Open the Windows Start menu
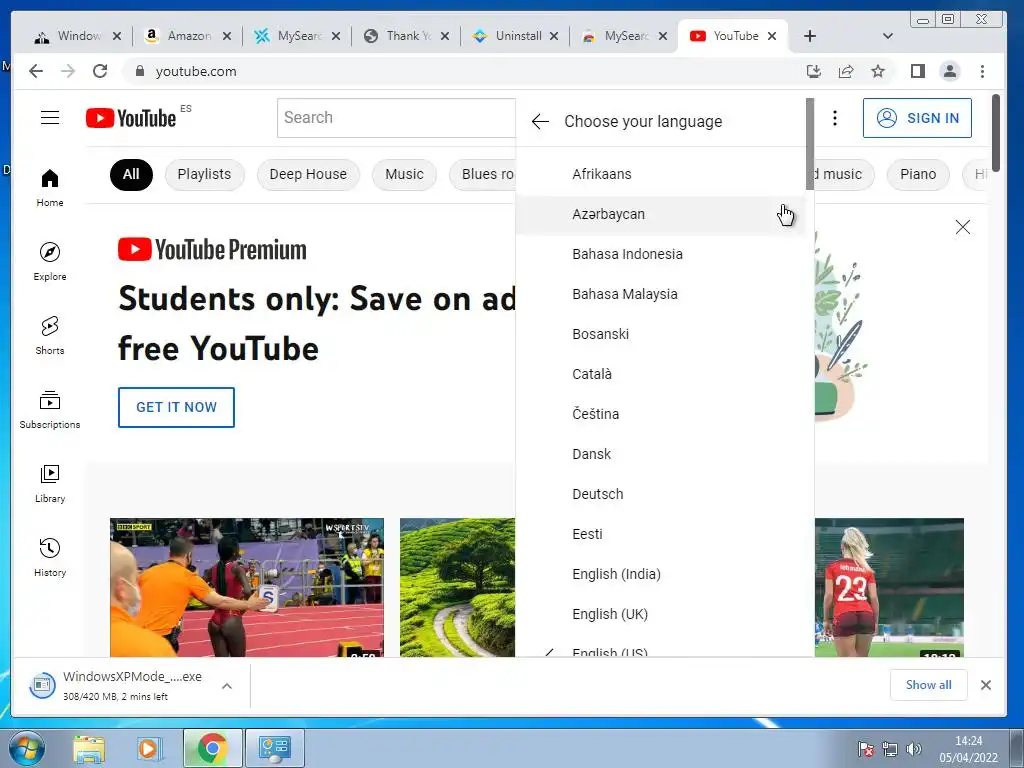Image resolution: width=1024 pixels, height=768 pixels. tap(26, 748)
